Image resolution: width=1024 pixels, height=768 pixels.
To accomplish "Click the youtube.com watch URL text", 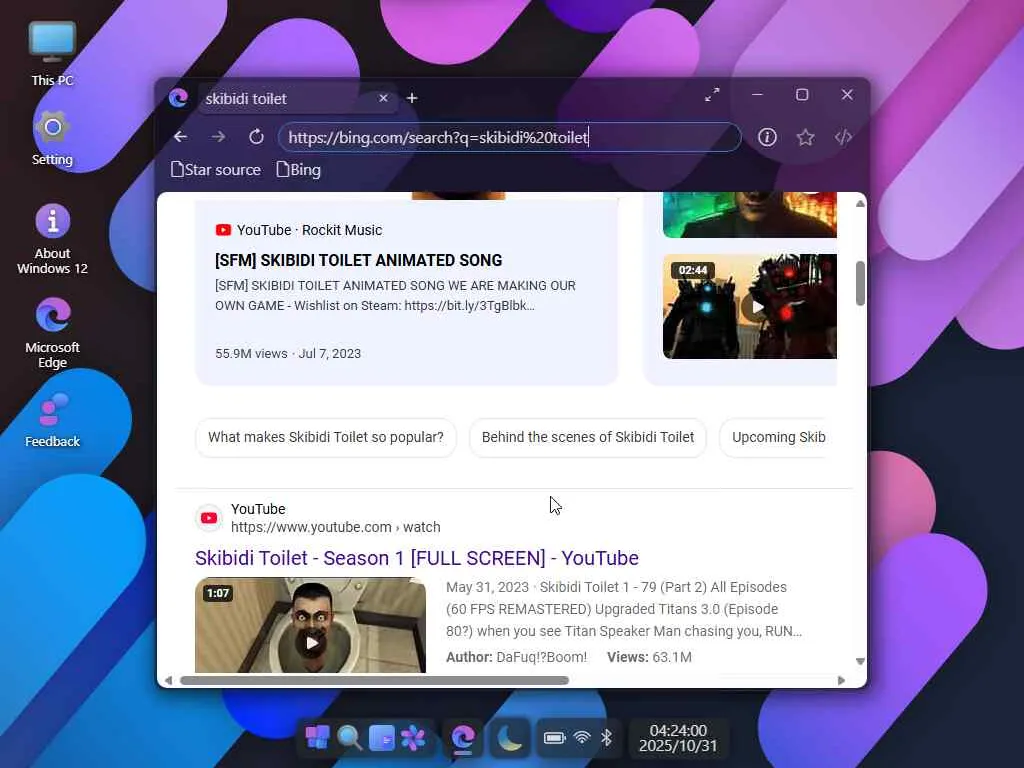I will click(336, 527).
